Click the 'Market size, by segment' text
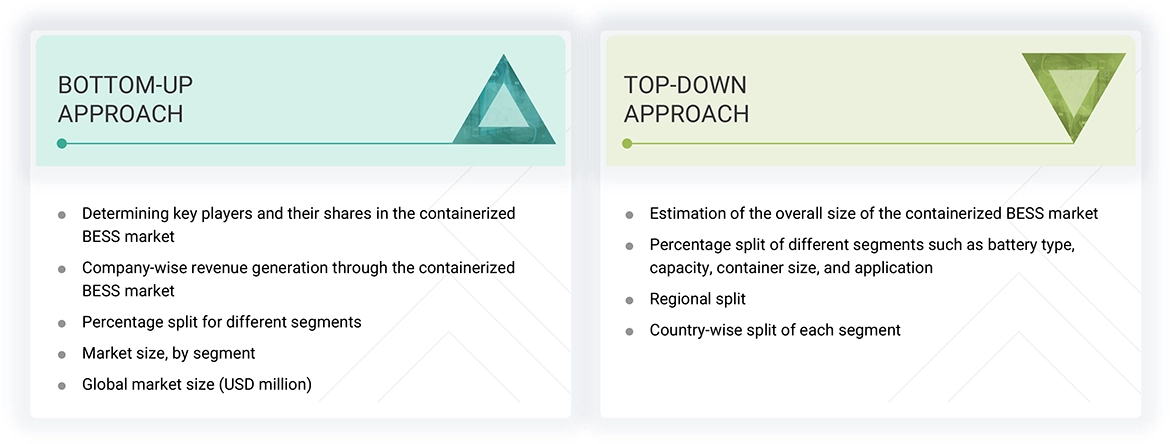The image size is (1170, 444). [168, 353]
